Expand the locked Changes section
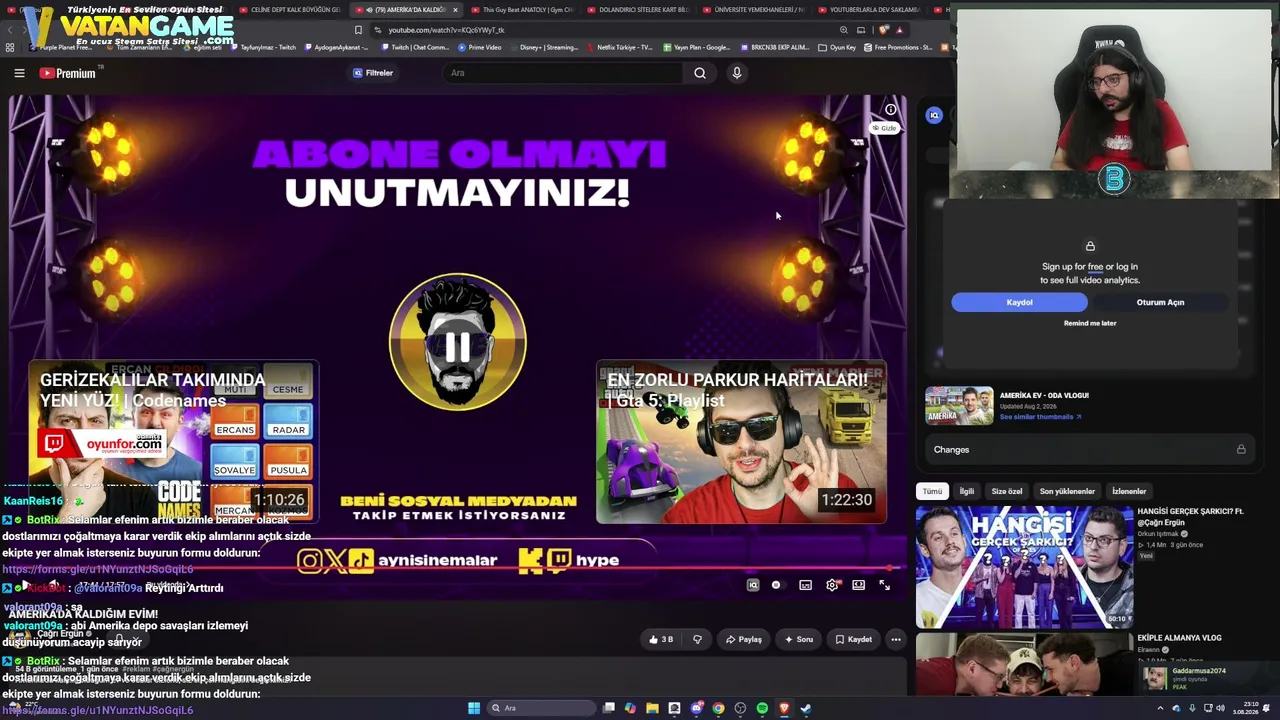 [1089, 450]
